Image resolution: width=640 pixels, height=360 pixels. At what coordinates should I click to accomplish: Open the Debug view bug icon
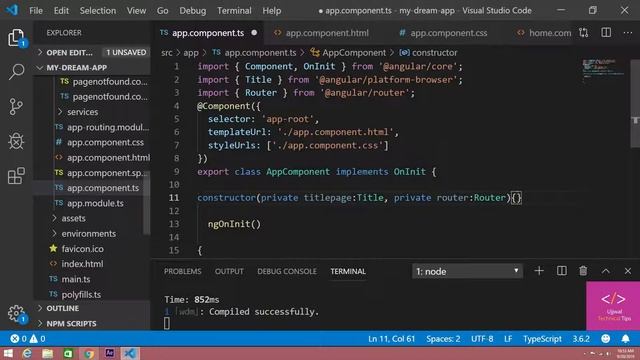point(16,141)
